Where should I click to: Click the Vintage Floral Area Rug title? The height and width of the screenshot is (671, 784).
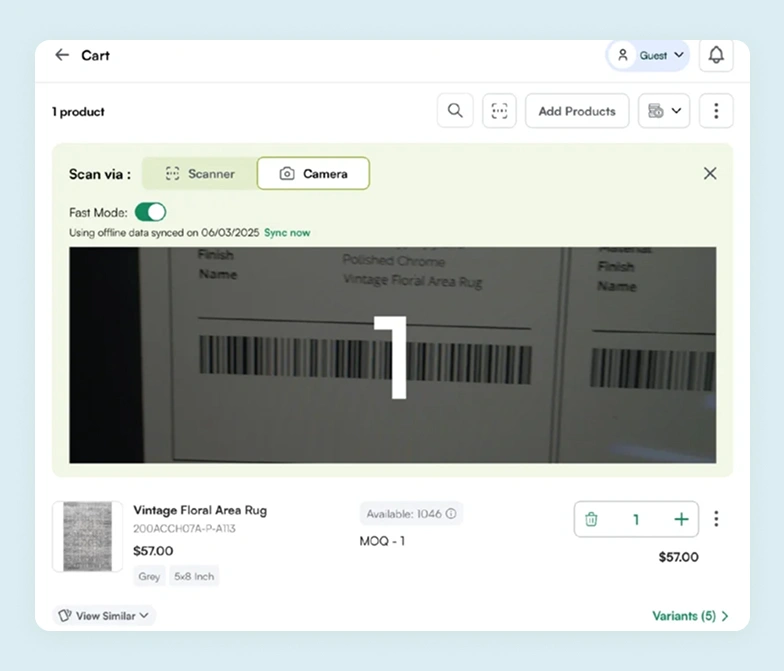tap(200, 510)
